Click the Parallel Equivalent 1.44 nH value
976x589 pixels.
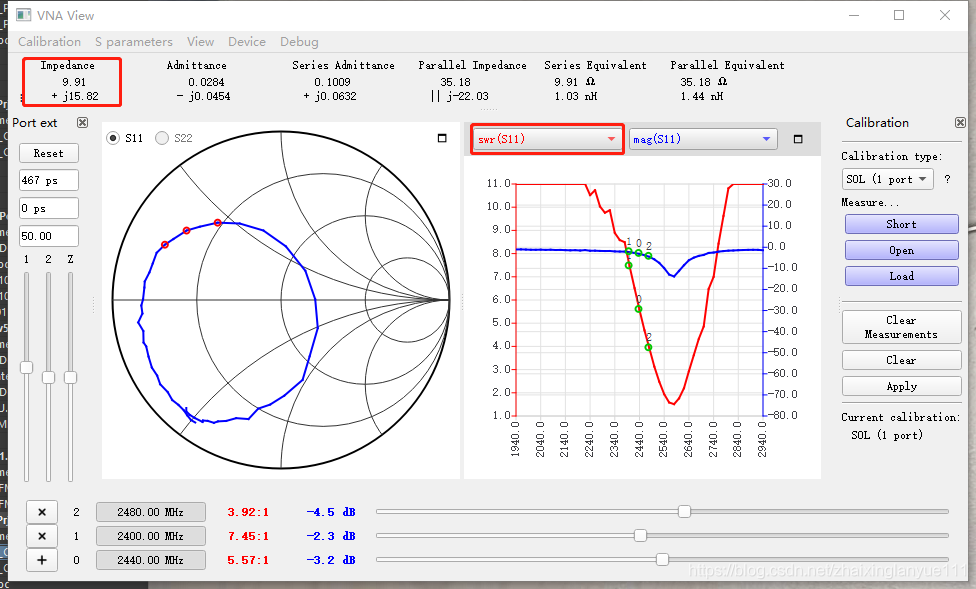pyautogui.click(x=702, y=97)
